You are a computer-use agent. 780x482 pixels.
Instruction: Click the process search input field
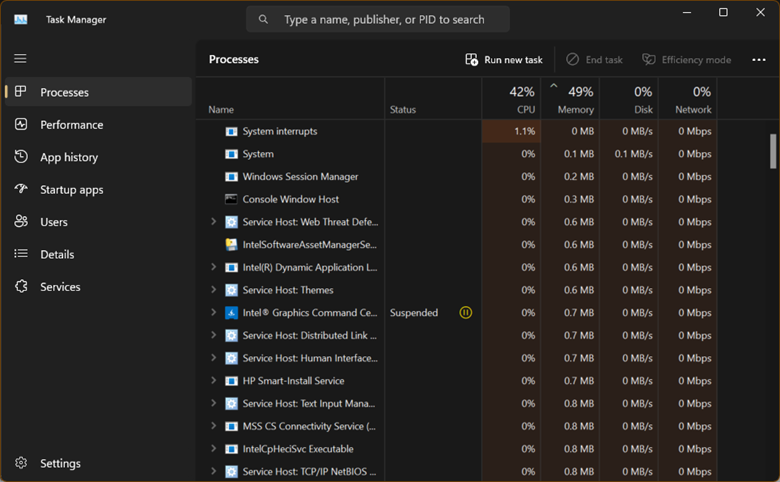click(x=378, y=19)
